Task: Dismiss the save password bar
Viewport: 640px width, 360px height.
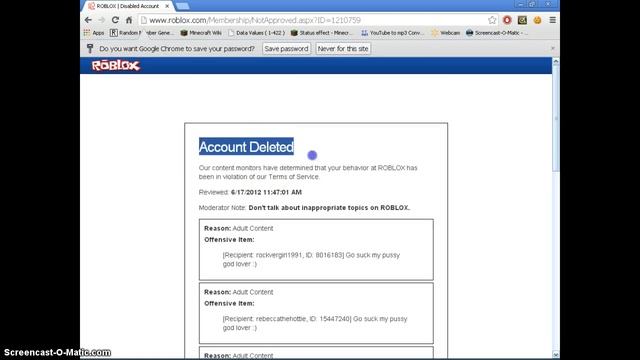Action: 553,48
